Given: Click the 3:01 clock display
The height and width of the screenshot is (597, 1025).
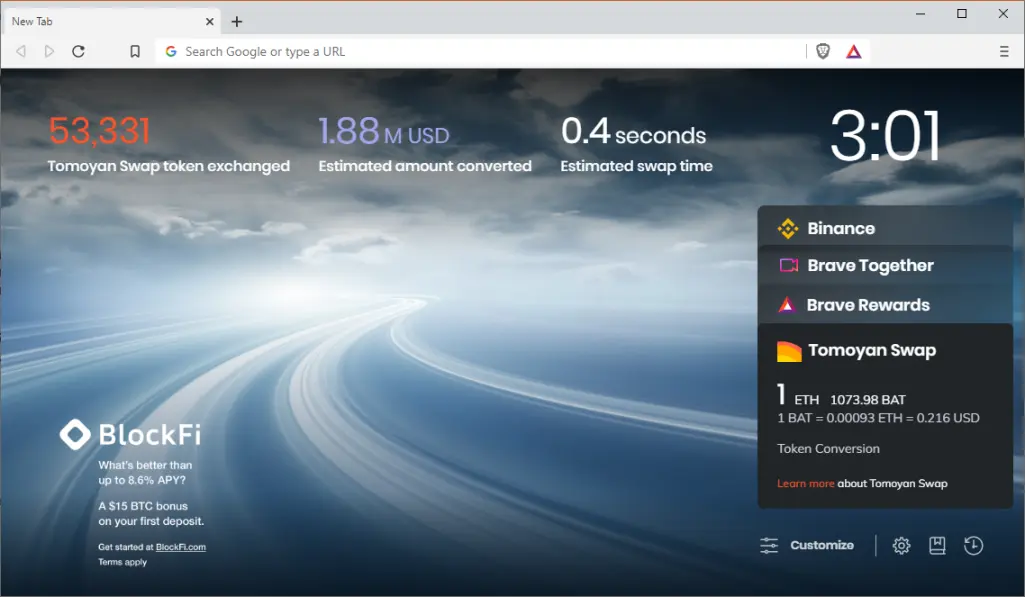Looking at the screenshot, I should (886, 136).
